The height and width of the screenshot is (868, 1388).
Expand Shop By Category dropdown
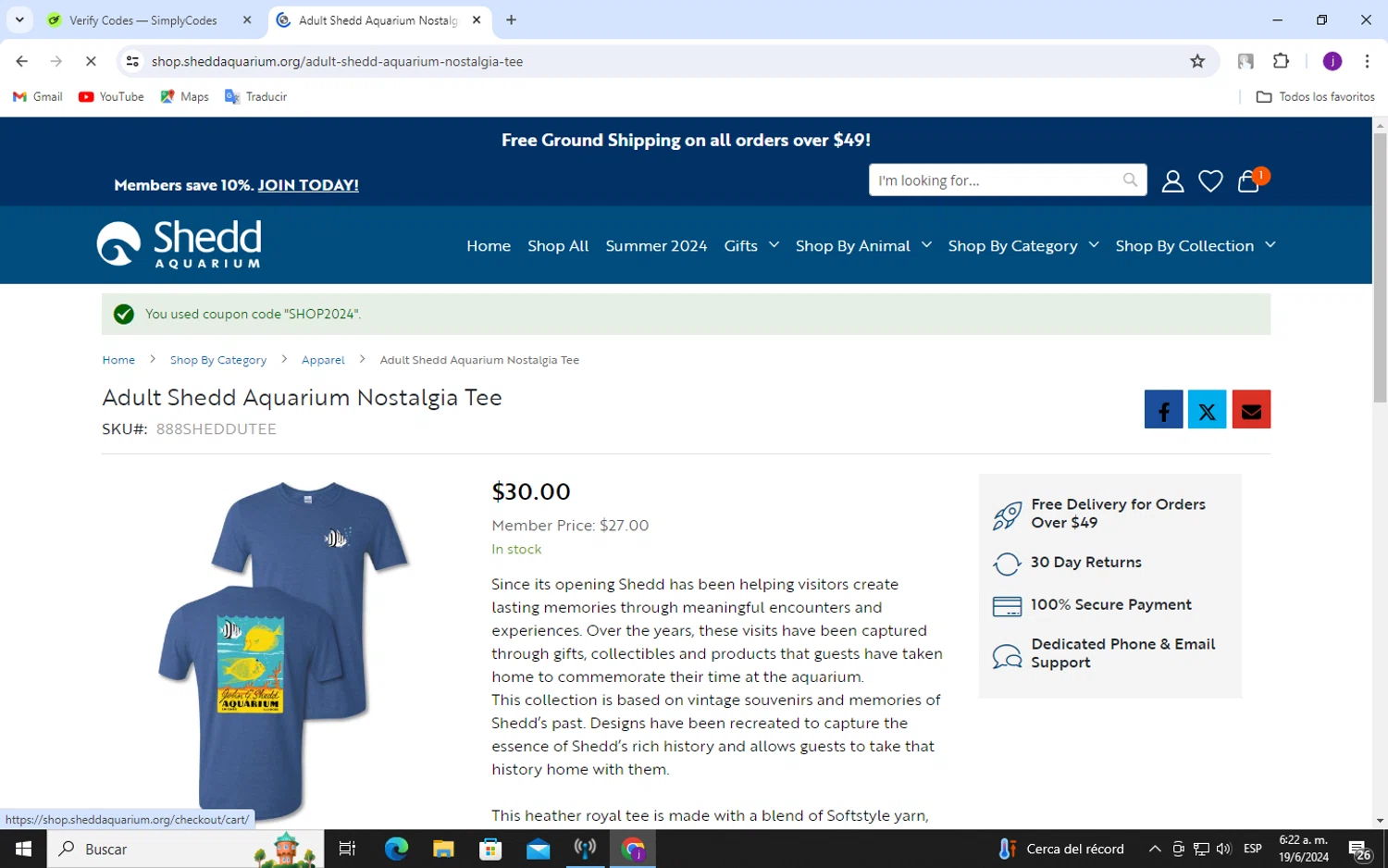(1023, 245)
